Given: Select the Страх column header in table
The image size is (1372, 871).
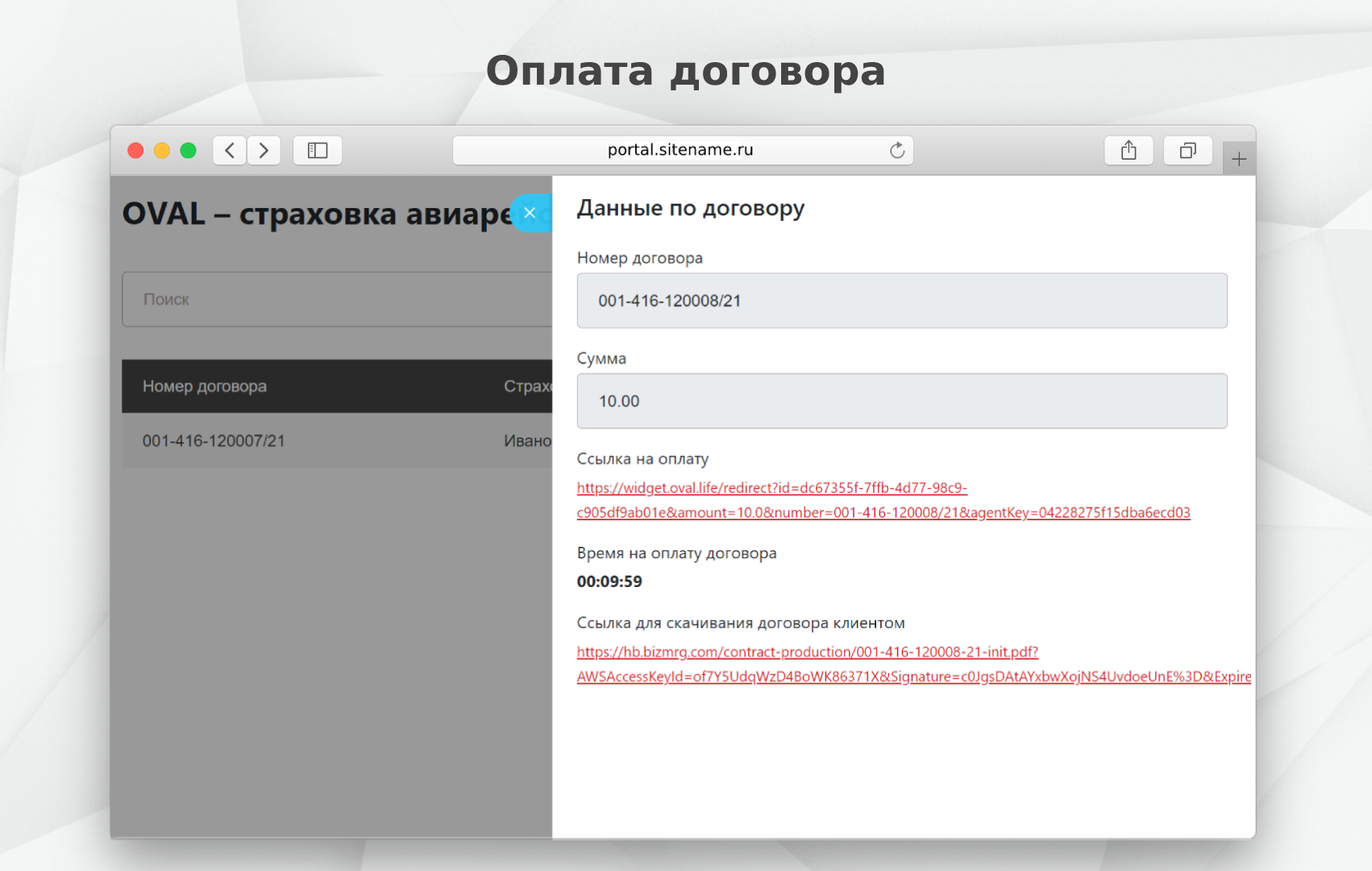Looking at the screenshot, I should tap(527, 386).
